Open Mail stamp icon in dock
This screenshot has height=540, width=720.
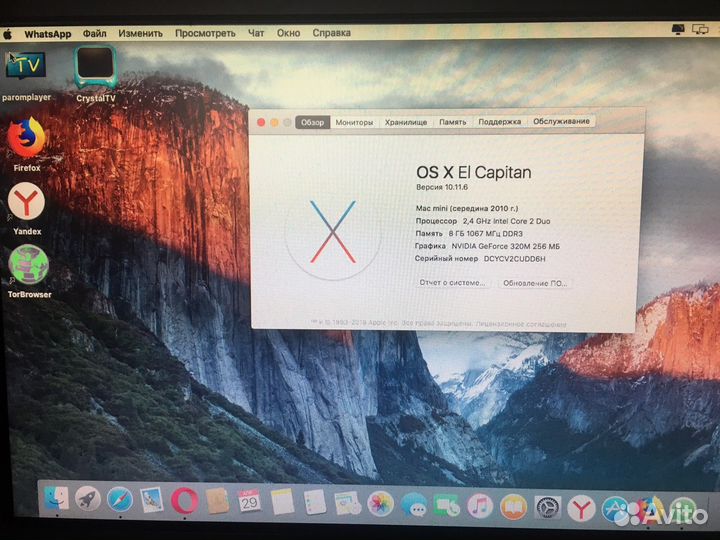click(x=152, y=500)
